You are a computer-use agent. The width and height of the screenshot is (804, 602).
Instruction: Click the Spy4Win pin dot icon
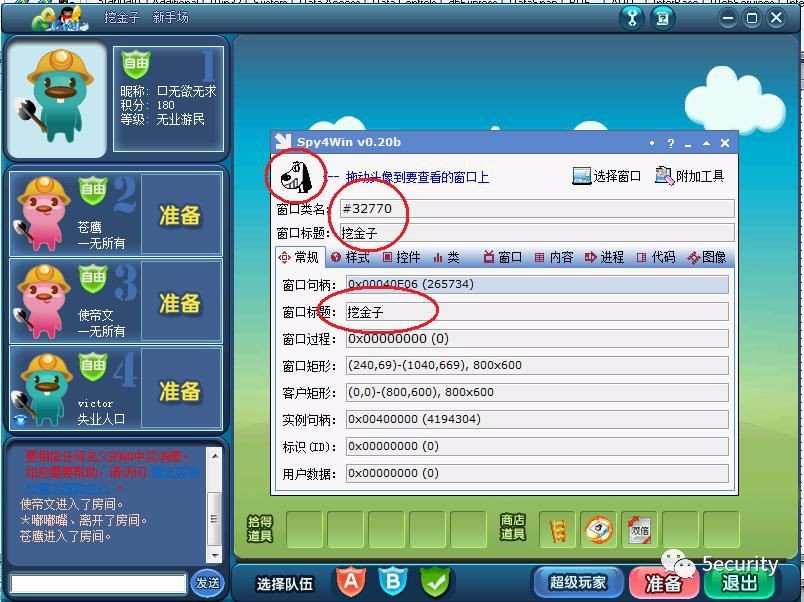click(652, 143)
